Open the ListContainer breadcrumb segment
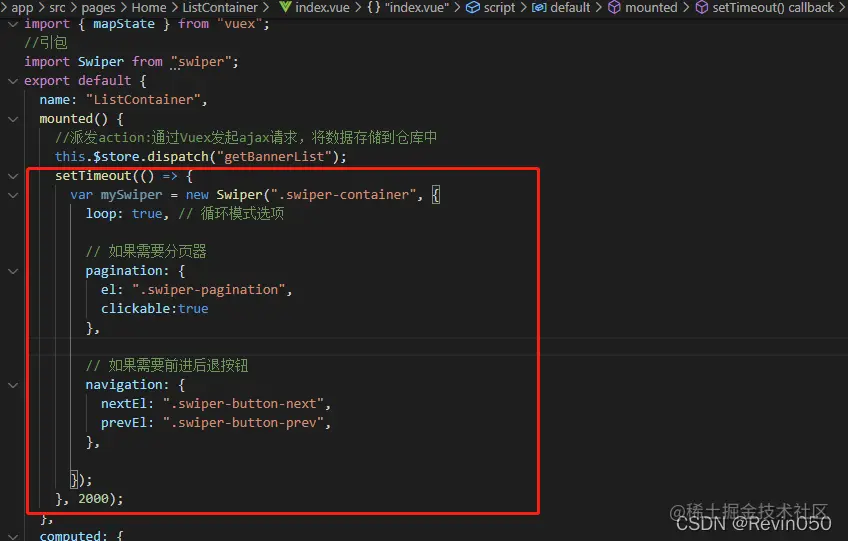 click(x=220, y=8)
